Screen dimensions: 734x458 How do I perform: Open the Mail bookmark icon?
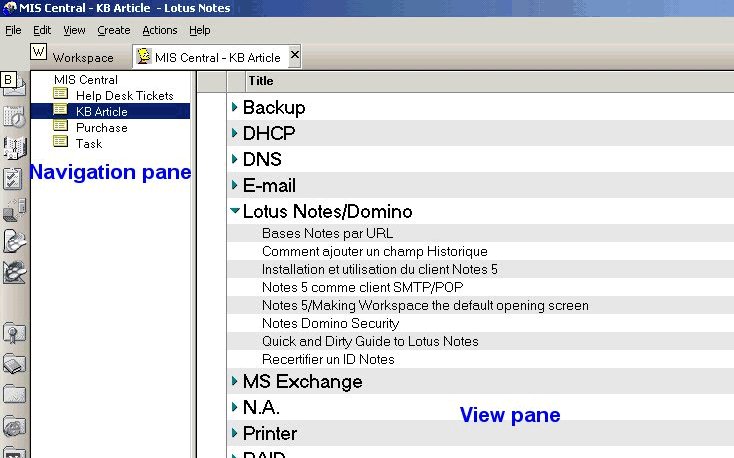[17, 87]
